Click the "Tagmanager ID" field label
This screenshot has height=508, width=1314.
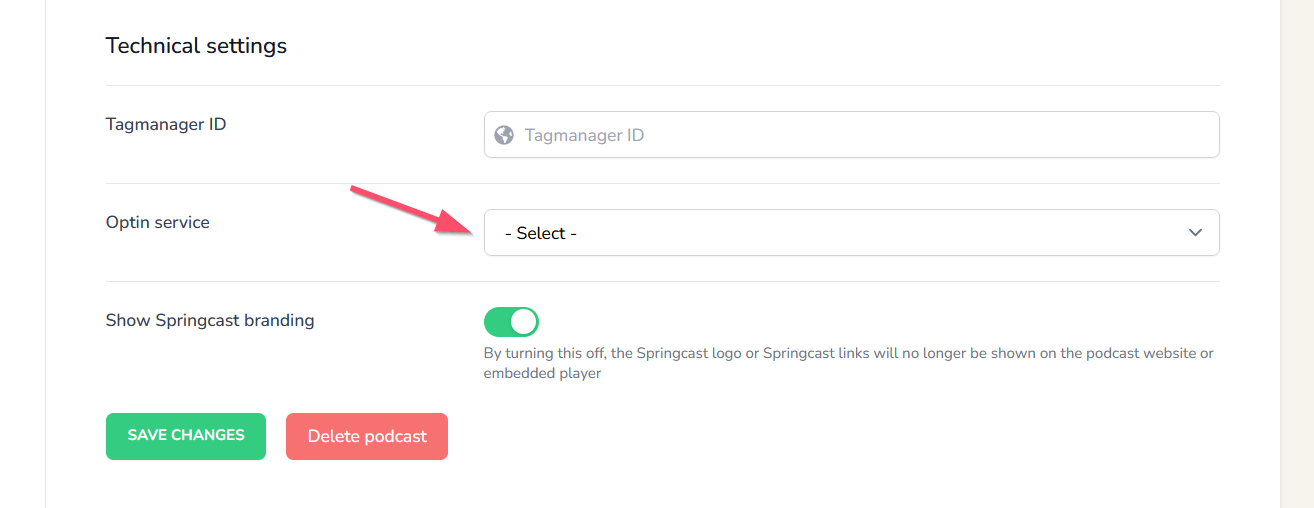(166, 125)
